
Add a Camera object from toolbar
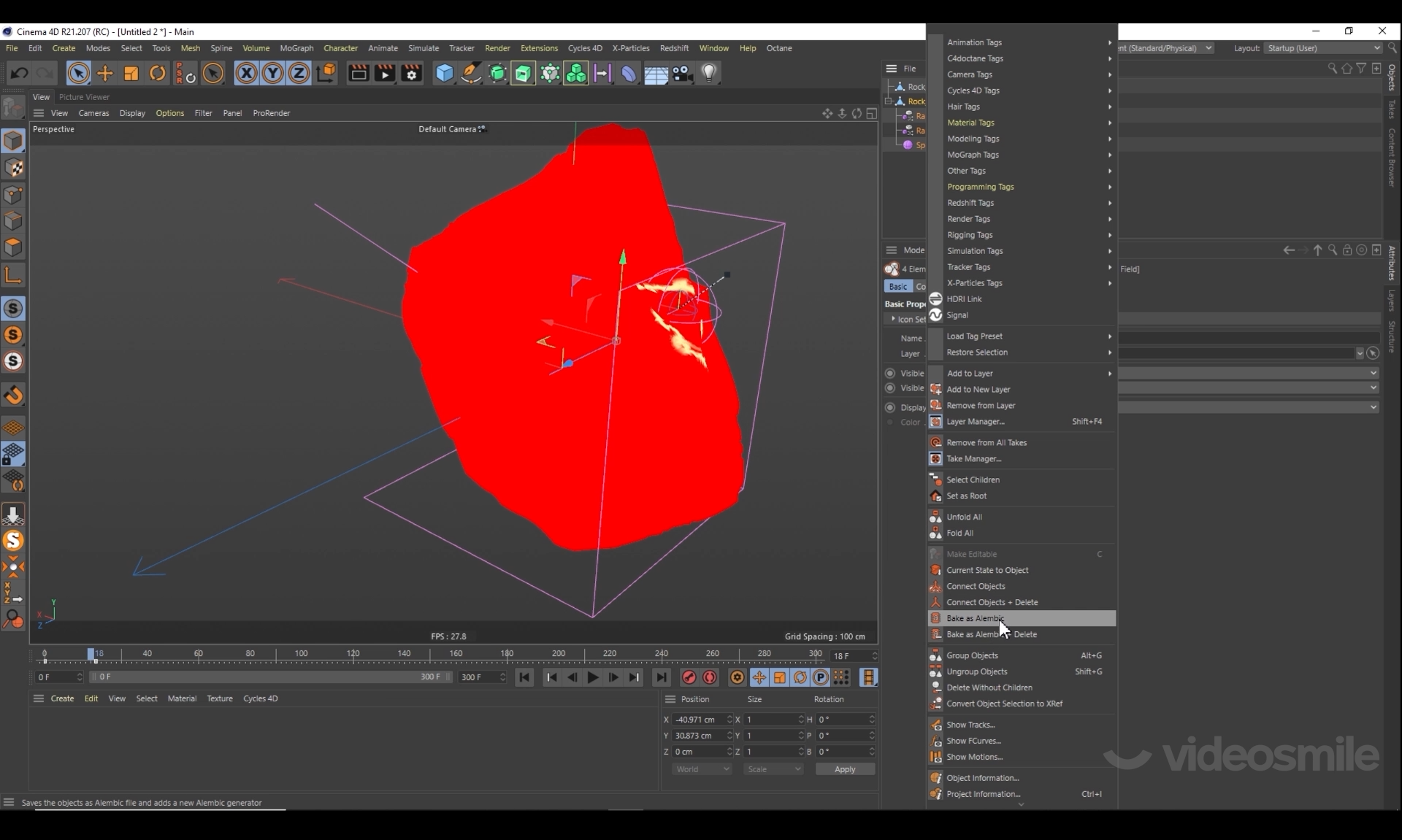coord(682,73)
